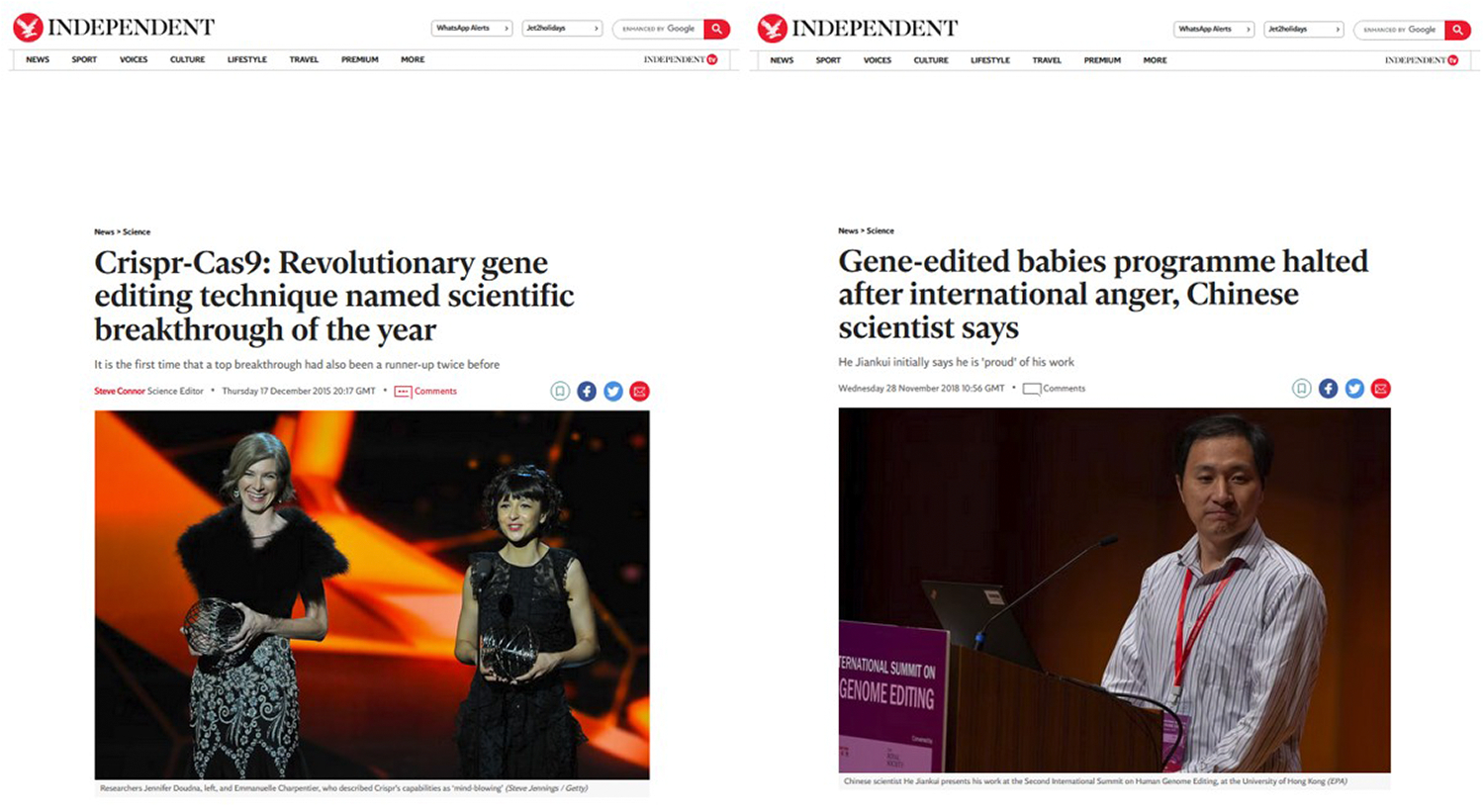Screen dimensions: 1484x812
Task: Bookmark the Crispr-Cas9 article
Action: point(560,392)
